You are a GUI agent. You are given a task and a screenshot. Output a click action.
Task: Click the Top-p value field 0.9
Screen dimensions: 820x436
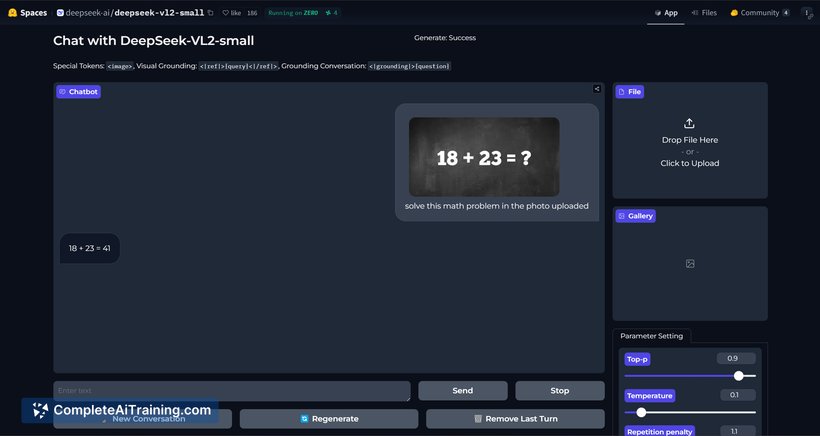click(x=736, y=359)
